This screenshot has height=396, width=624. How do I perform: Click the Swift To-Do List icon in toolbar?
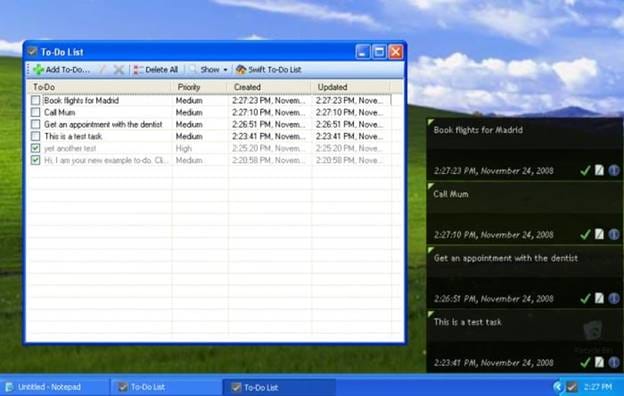coord(241,70)
